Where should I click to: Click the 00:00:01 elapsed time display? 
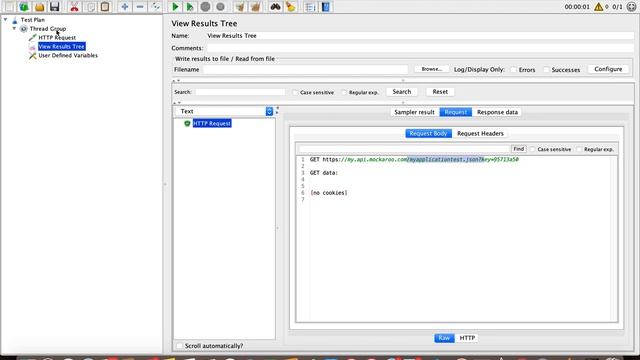pos(577,7)
